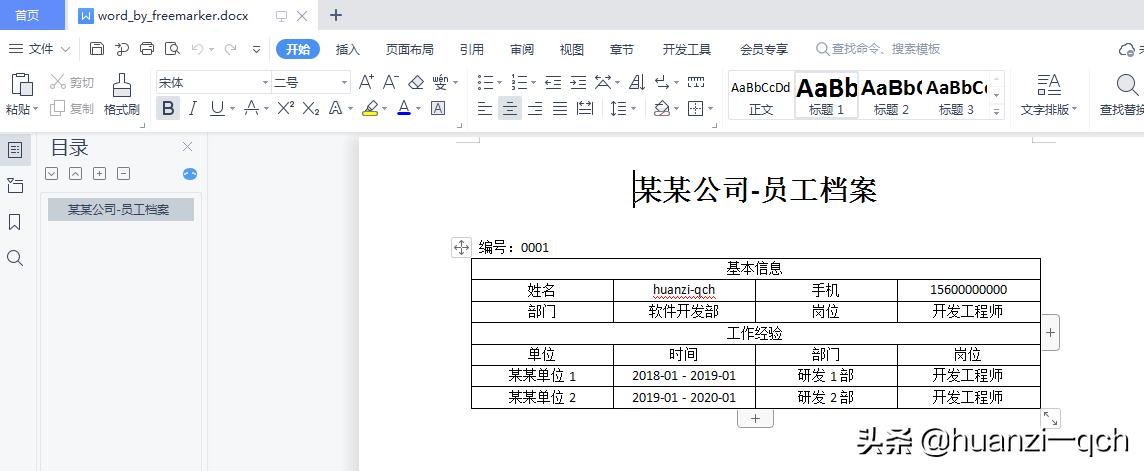Add a new row with table bottom plus button
Image resolution: width=1144 pixels, height=471 pixels.
(x=755, y=419)
